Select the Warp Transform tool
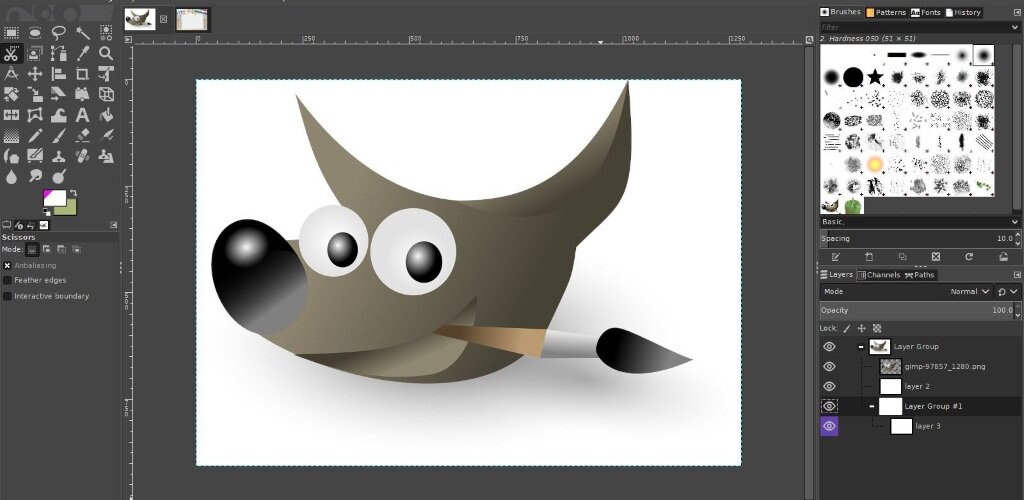 (x=59, y=116)
